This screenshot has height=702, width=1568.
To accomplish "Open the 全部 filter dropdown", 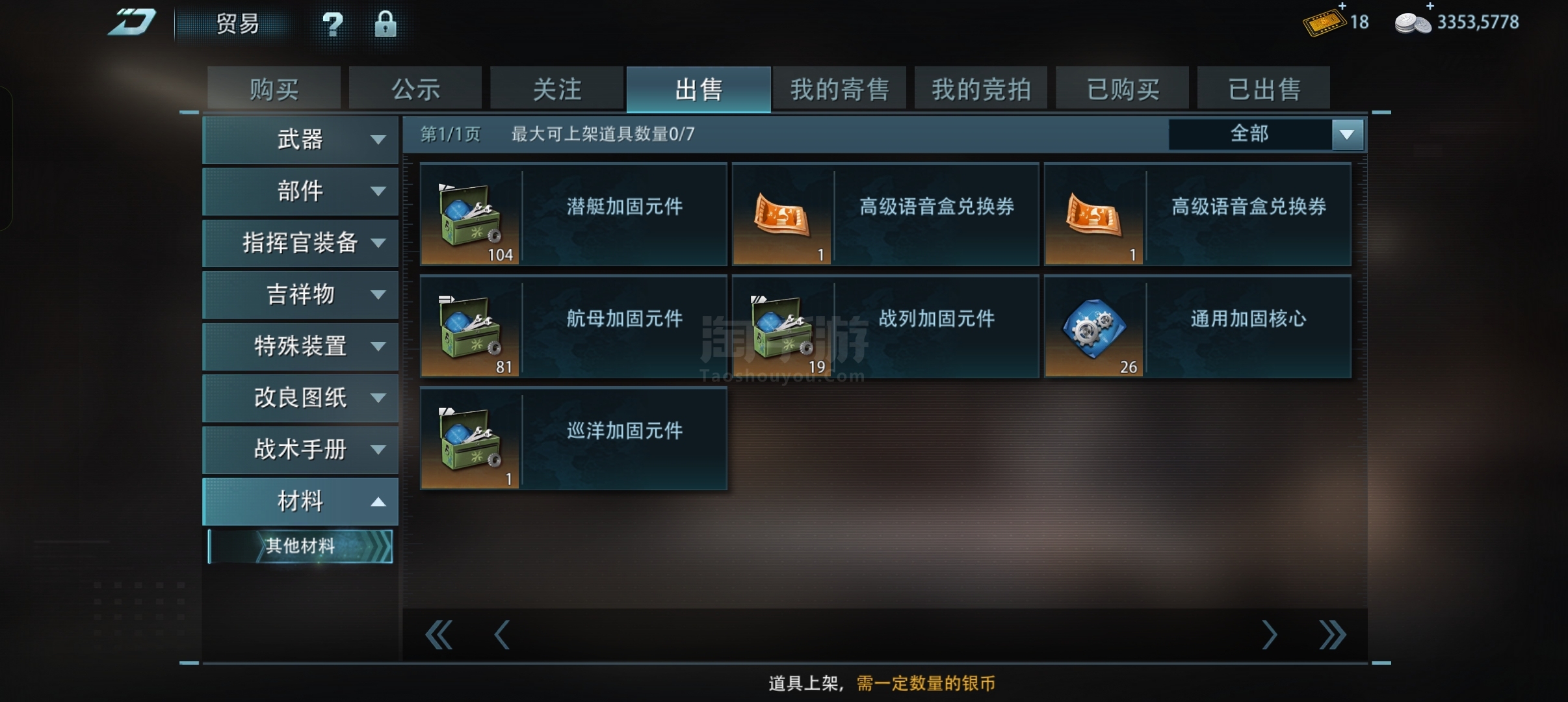I will click(x=1266, y=135).
